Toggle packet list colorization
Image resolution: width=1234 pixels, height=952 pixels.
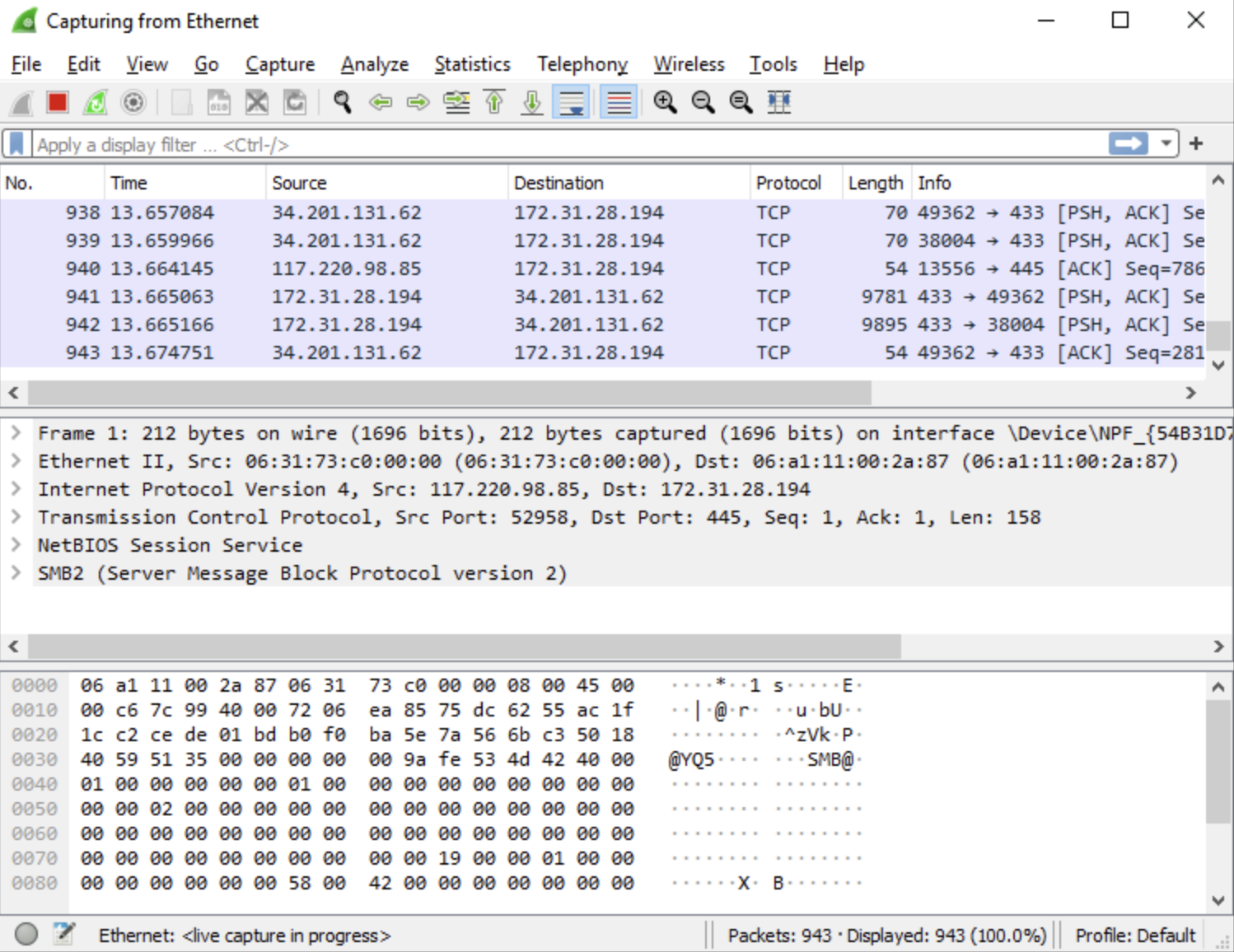(x=619, y=102)
